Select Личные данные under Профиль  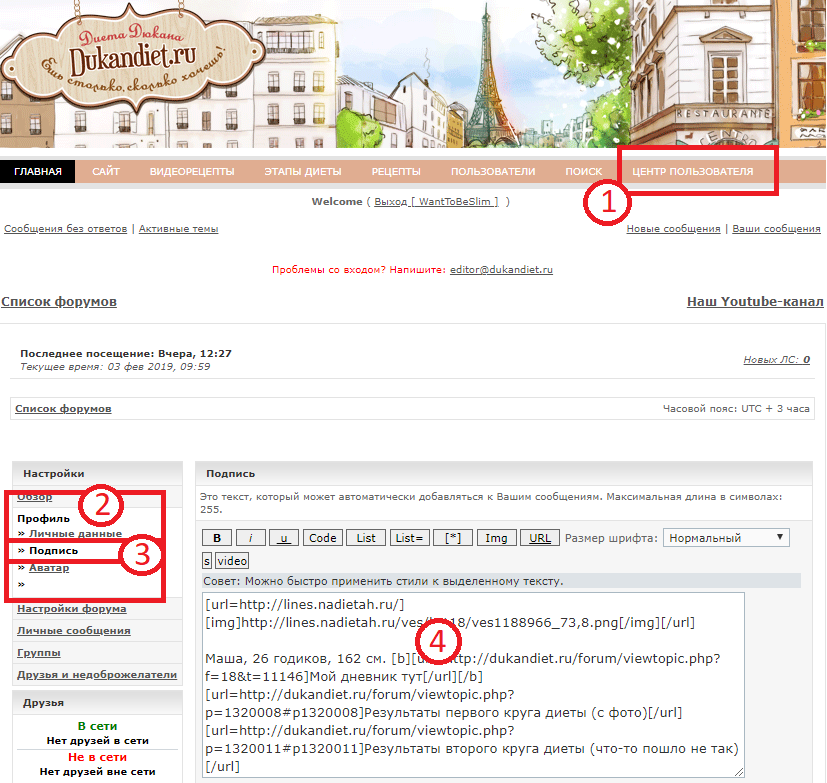(75, 534)
